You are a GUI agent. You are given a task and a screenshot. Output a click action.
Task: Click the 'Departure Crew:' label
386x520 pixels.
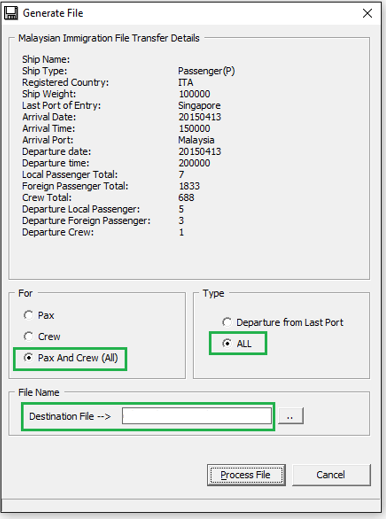pyautogui.click(x=58, y=232)
